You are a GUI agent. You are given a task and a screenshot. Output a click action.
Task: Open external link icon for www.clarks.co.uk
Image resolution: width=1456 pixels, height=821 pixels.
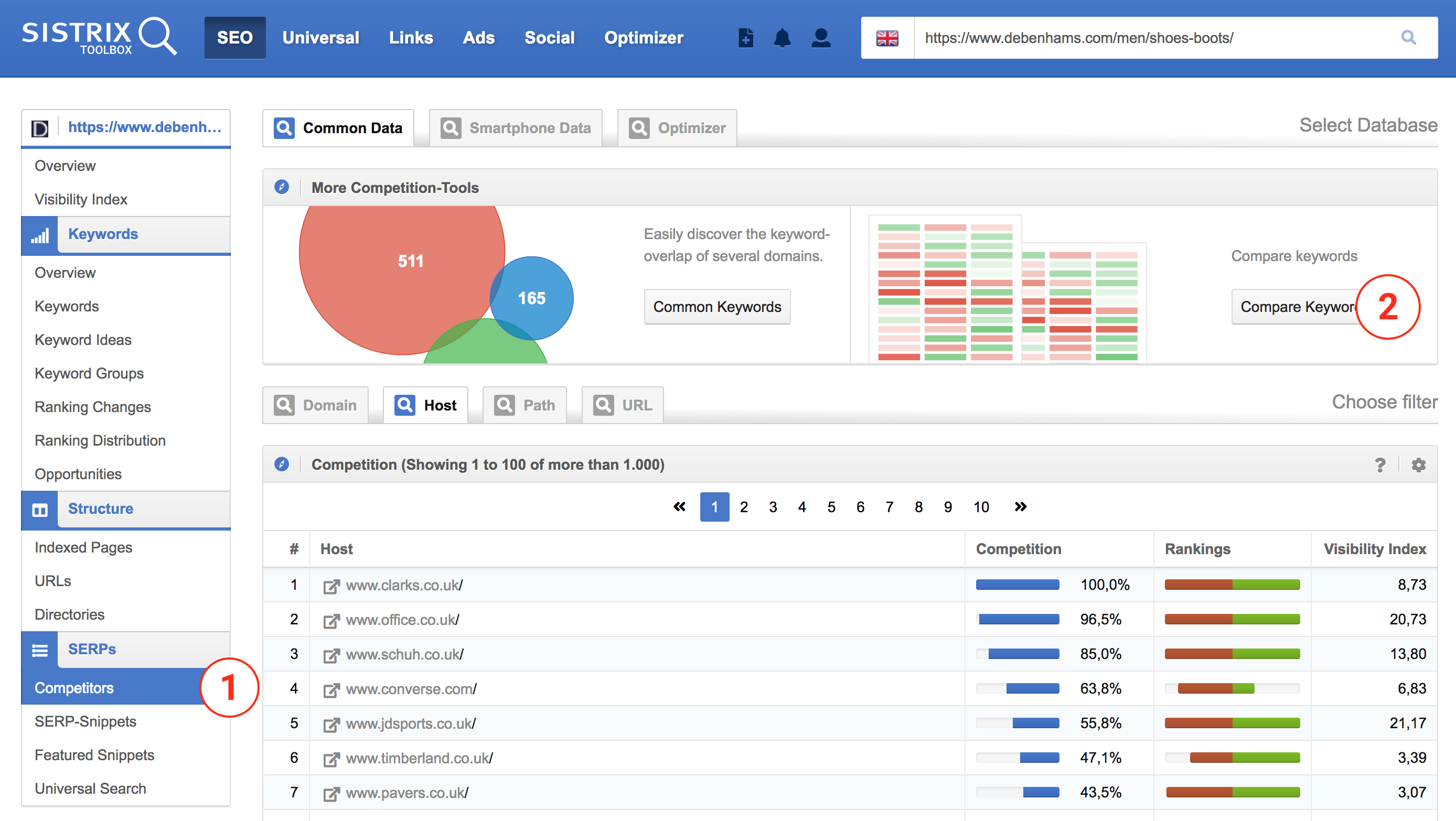click(x=331, y=586)
